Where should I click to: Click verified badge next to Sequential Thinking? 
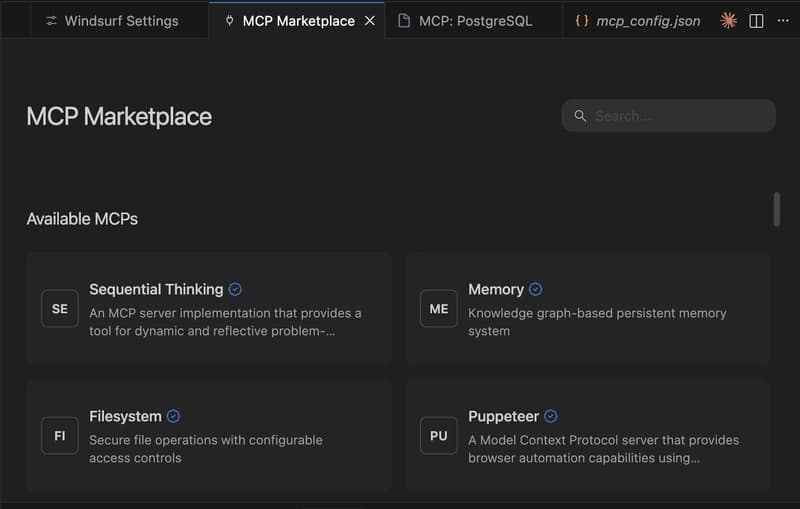point(235,289)
